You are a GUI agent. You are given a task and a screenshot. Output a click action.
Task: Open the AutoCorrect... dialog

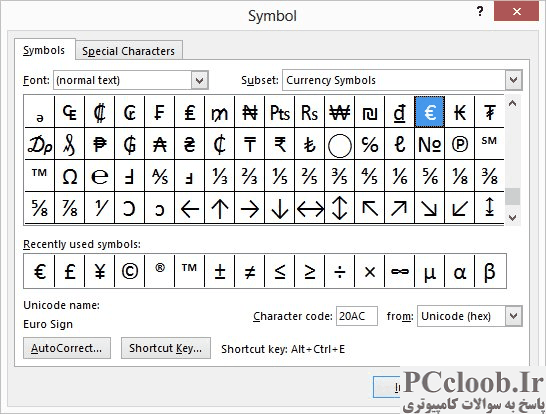coord(67,348)
